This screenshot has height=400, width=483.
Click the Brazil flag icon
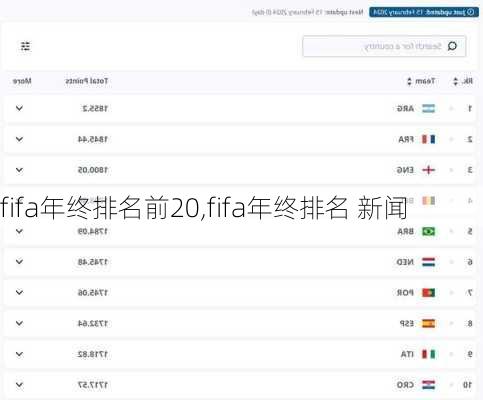(428, 231)
